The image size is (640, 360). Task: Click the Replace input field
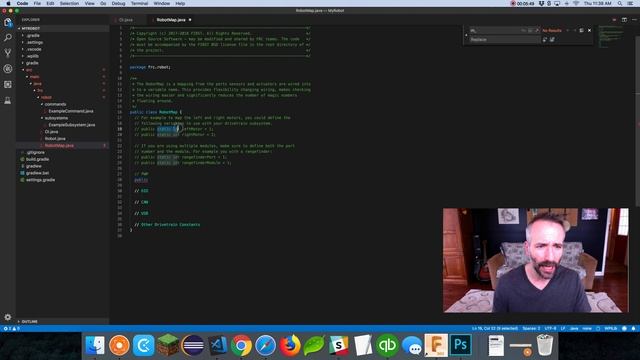point(504,40)
